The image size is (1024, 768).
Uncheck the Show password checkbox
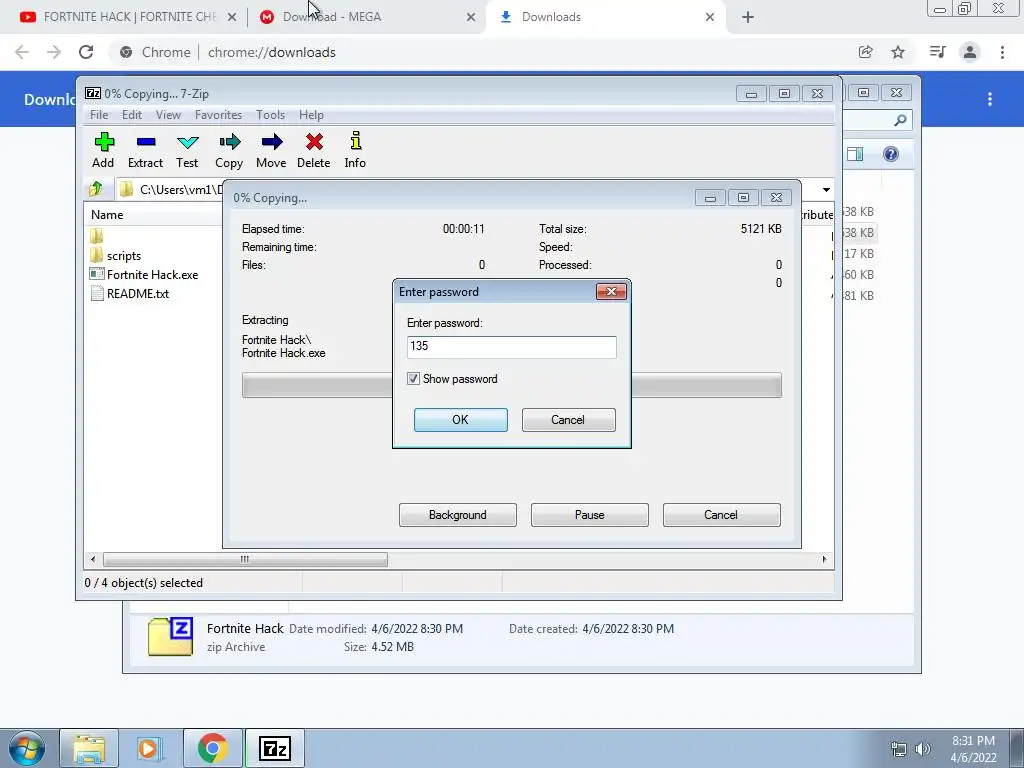pos(413,379)
